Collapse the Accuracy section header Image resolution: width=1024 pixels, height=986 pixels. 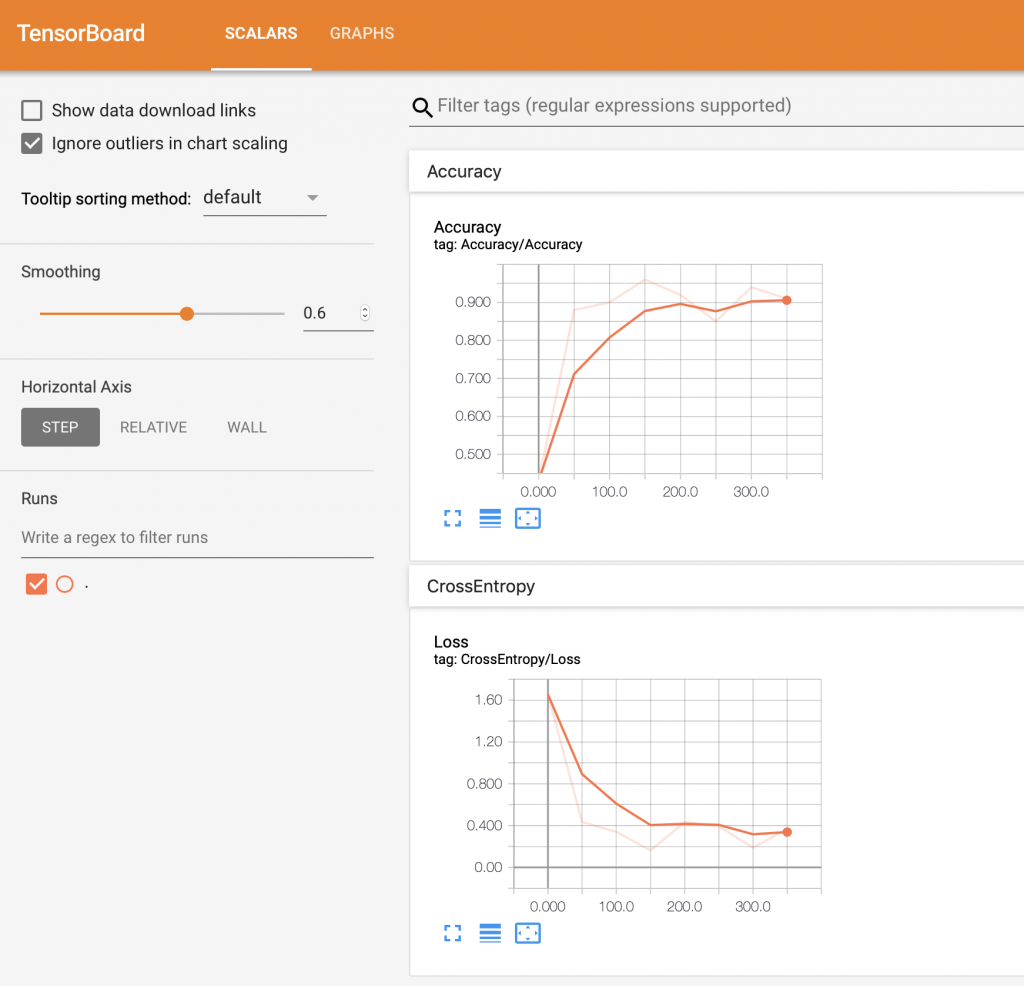coord(716,171)
